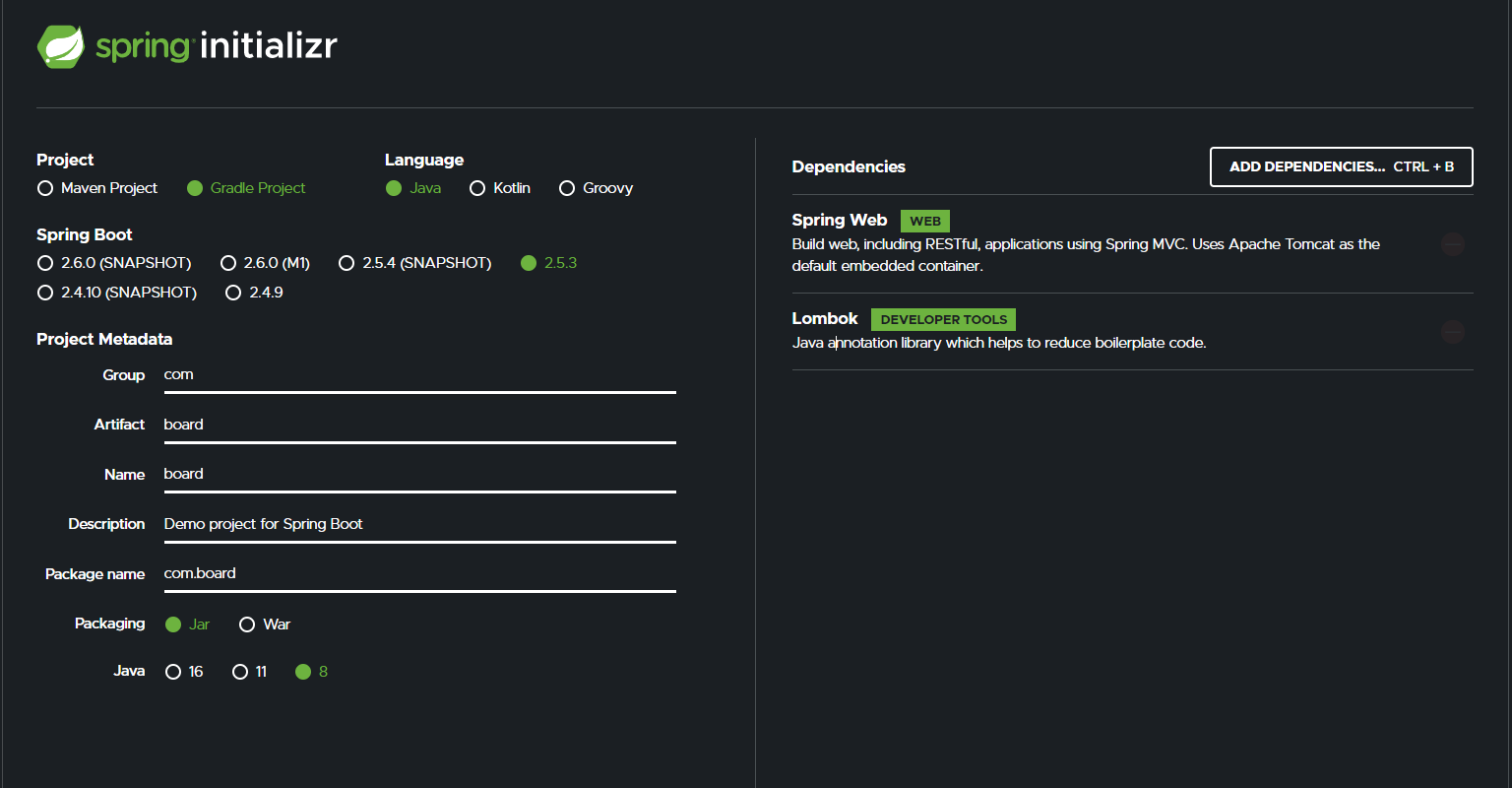Viewport: 1512px width, 788px height.
Task: Click the 'spring initializr' wordmark
Action: click(217, 46)
